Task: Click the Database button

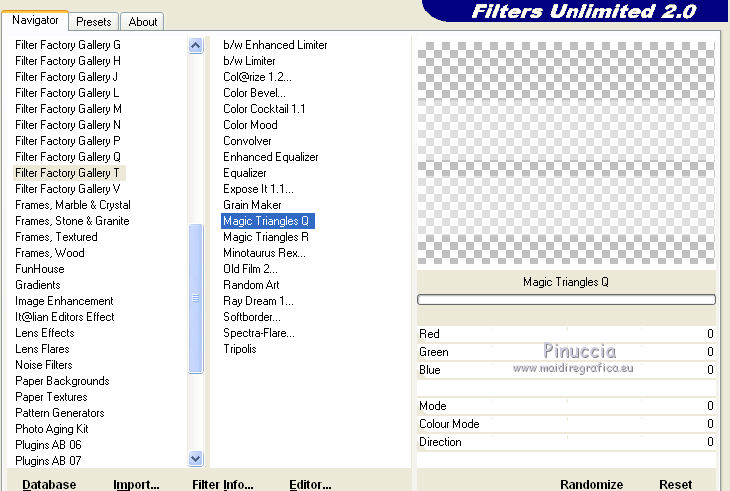Action: 49,484
